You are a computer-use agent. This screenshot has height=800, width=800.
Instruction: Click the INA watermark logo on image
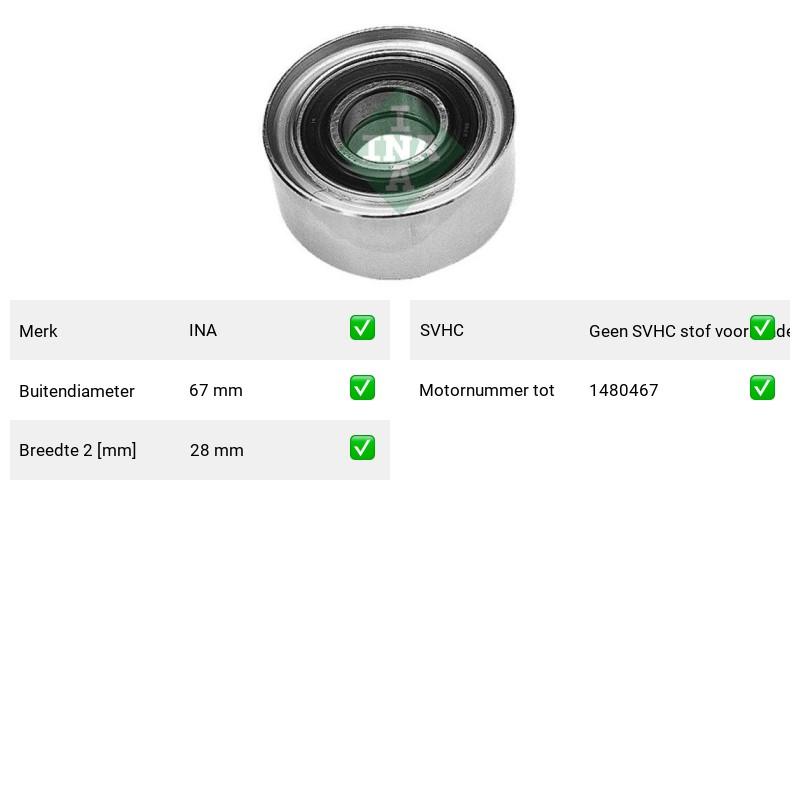(401, 150)
